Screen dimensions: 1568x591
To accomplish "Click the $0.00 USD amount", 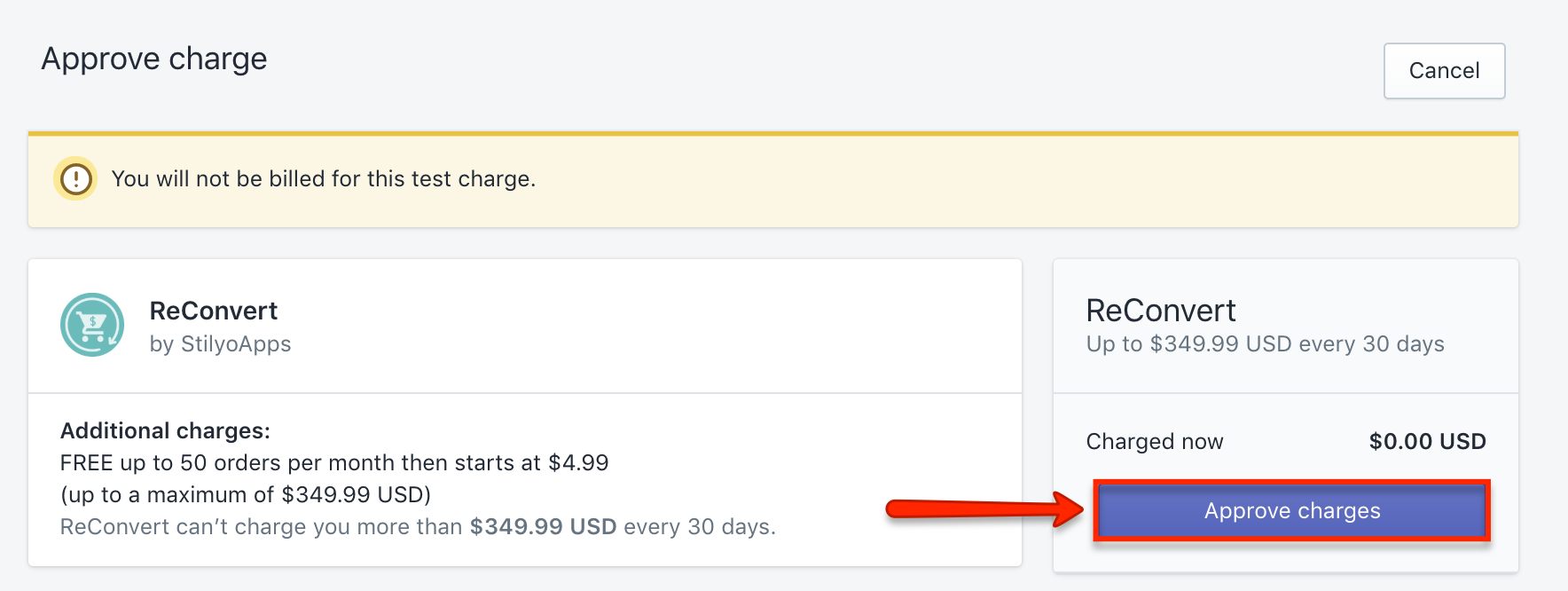I will [x=1428, y=441].
